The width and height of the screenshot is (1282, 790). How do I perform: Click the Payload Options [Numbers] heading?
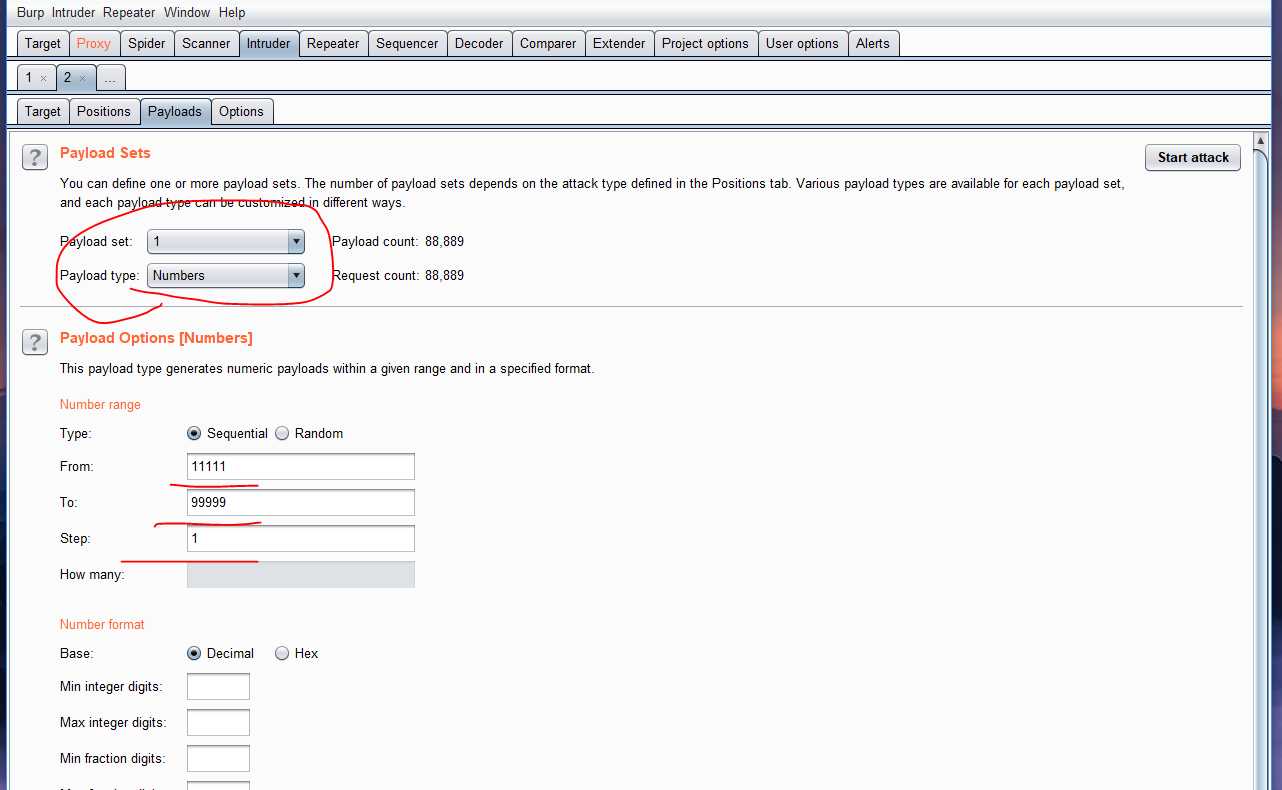coord(156,338)
